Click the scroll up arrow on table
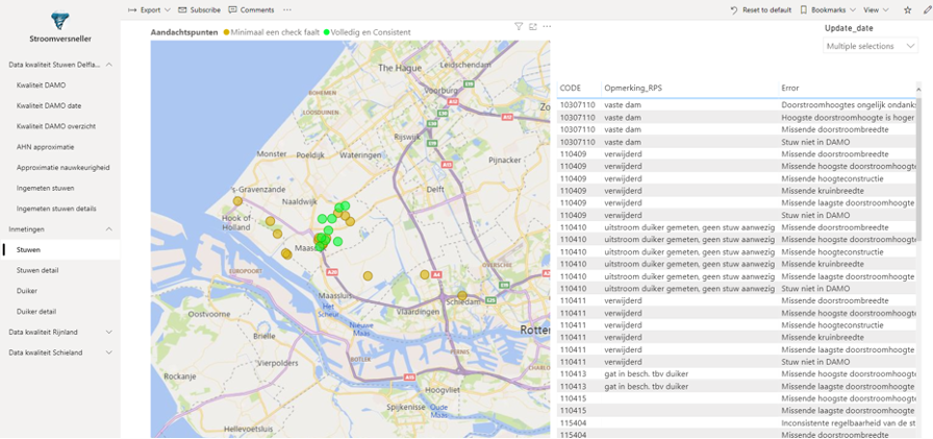Image resolution: width=933 pixels, height=439 pixels. click(x=918, y=89)
